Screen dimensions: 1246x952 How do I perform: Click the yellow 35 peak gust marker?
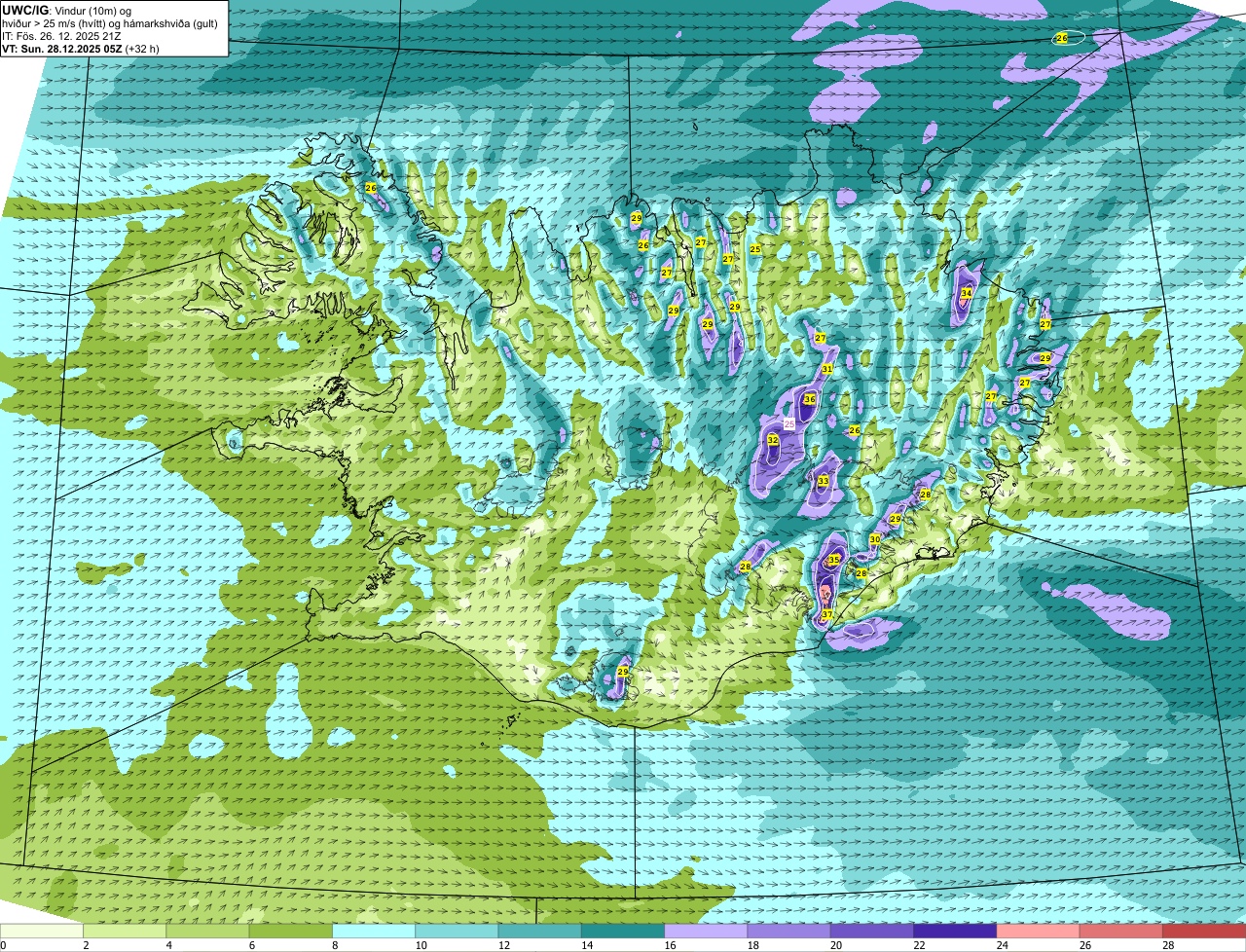[x=834, y=560]
